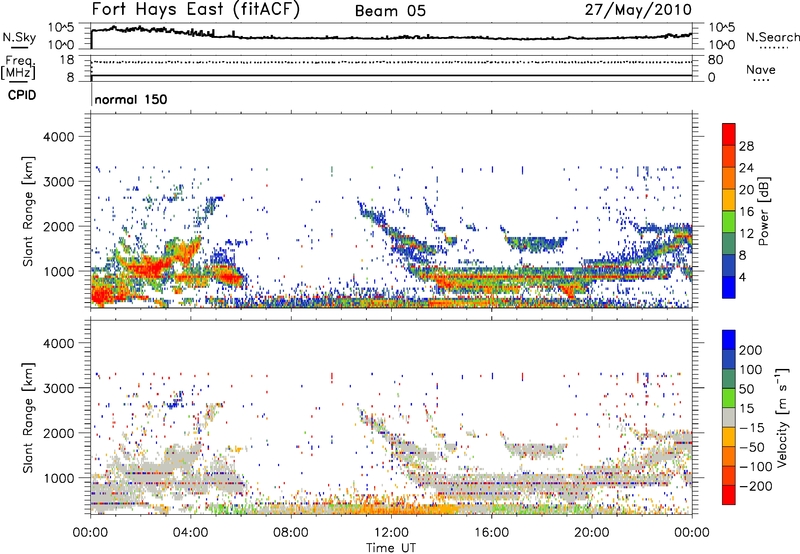
Task: Click the 'Power [dB]' color bar title
Action: tap(763, 211)
